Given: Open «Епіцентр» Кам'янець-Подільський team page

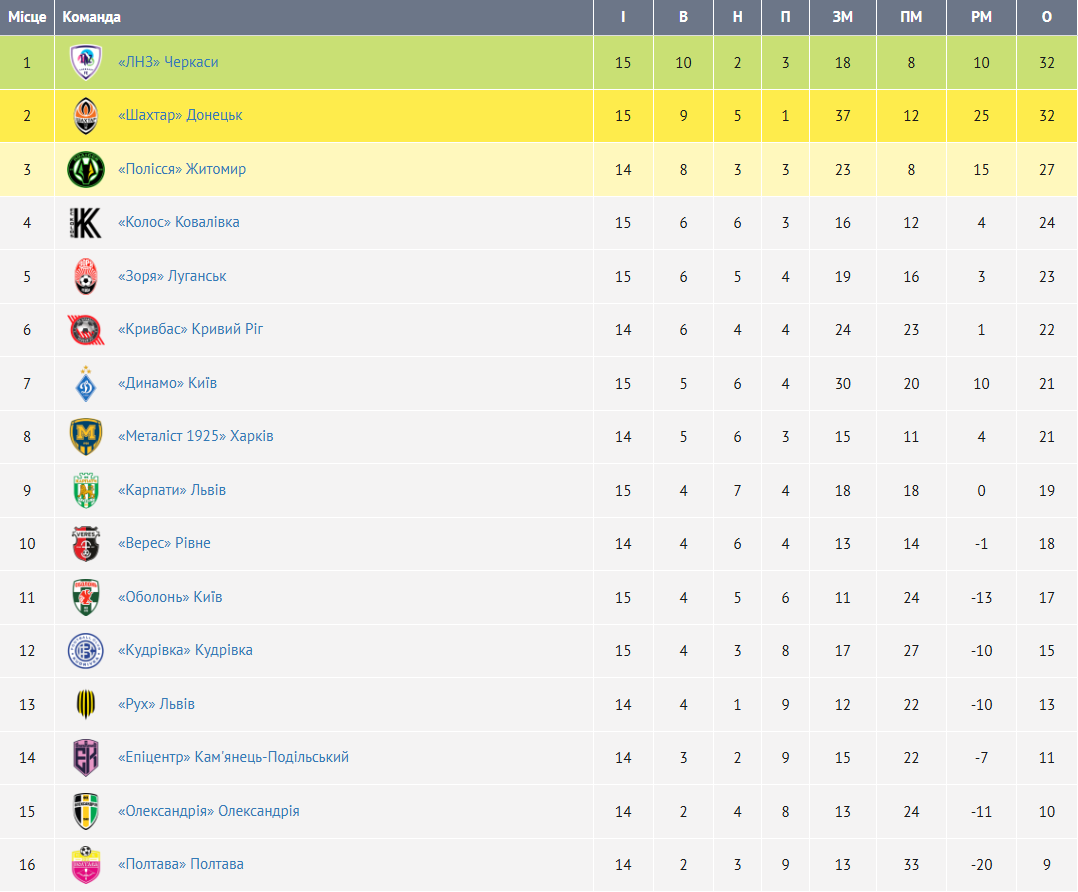Looking at the screenshot, I should tap(233, 757).
